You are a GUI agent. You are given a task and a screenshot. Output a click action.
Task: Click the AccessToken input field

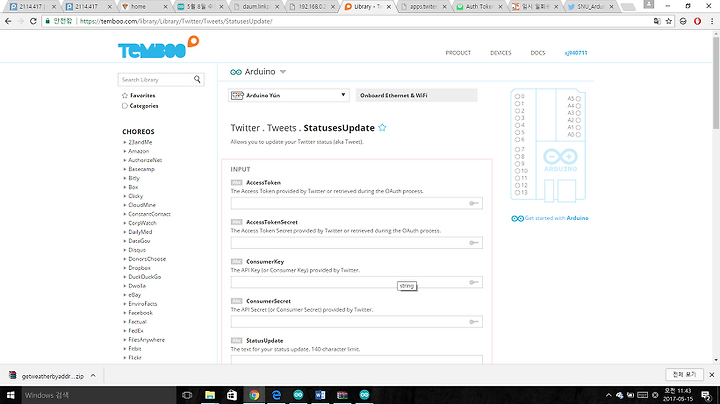[x=356, y=203]
